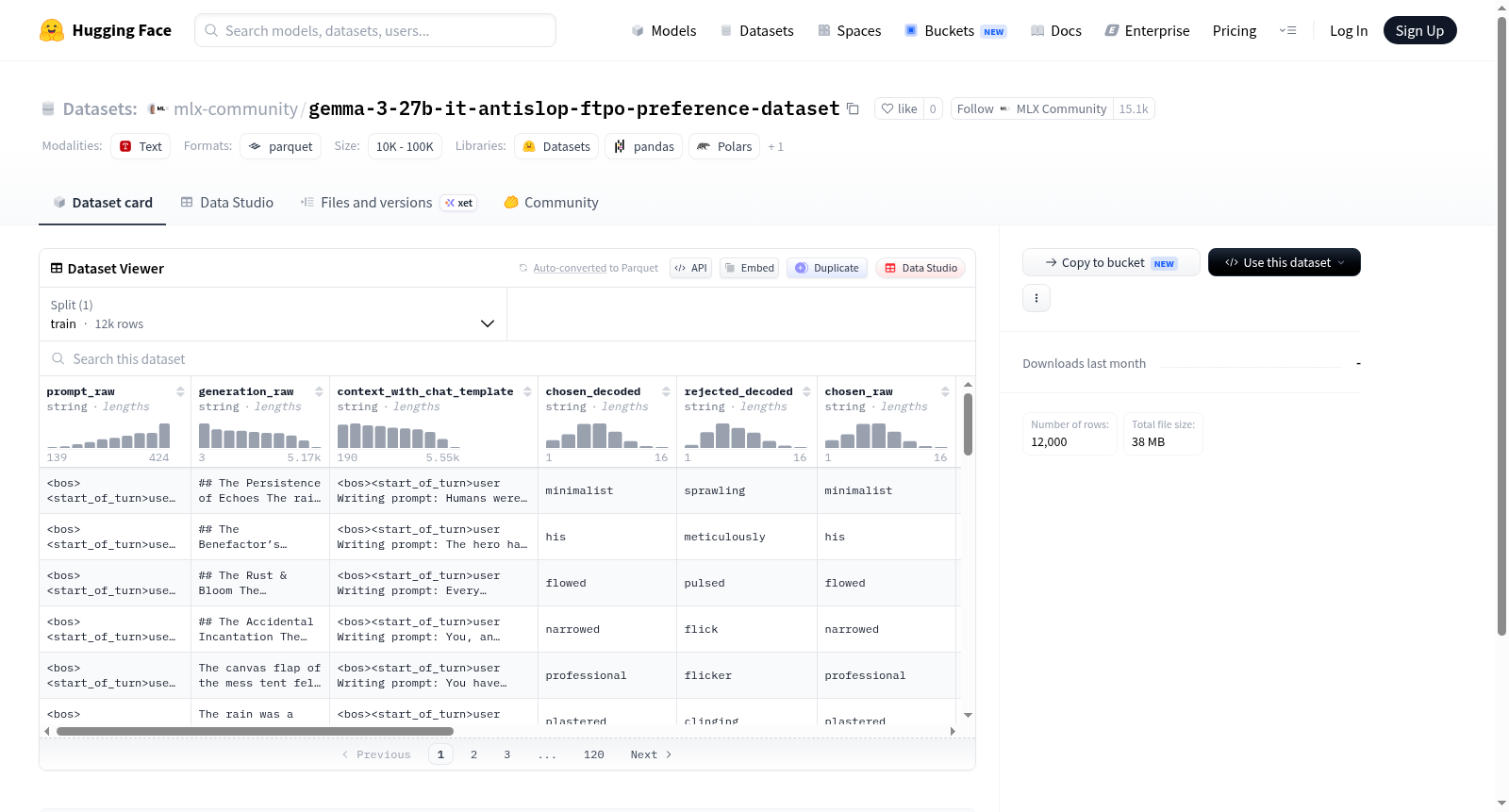Open the Community tab
1509x812 pixels.
click(x=552, y=202)
